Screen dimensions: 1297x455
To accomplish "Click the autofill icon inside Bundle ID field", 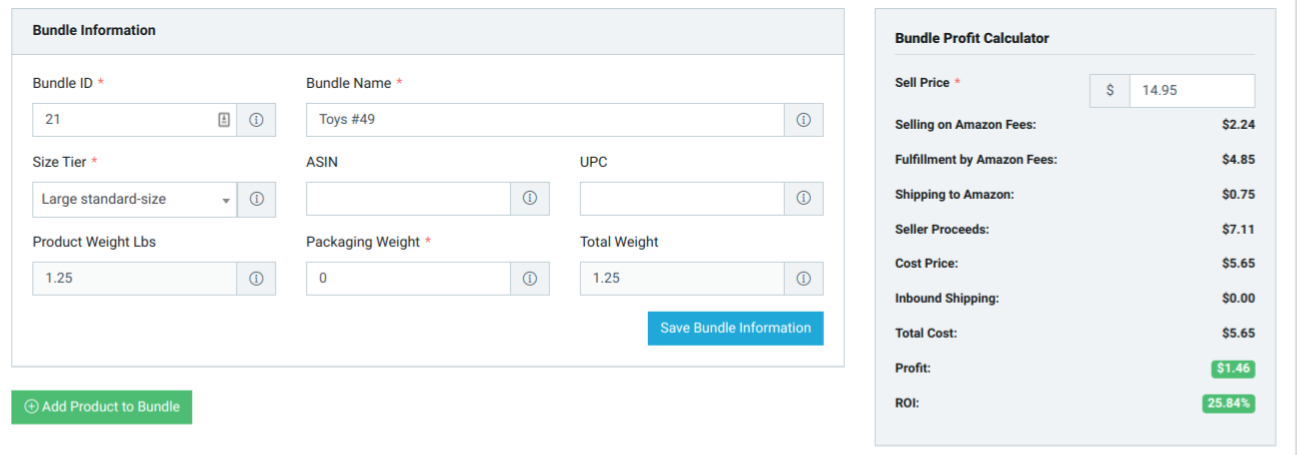I will [x=224, y=120].
